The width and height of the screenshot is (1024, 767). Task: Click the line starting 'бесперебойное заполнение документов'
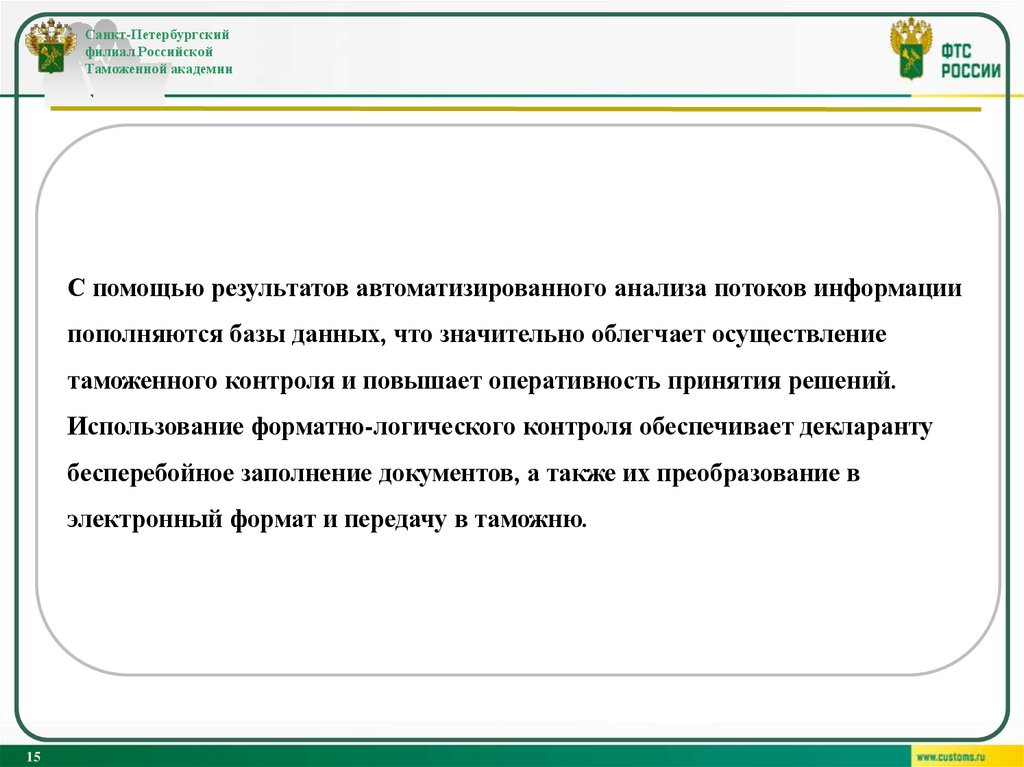coord(463,474)
